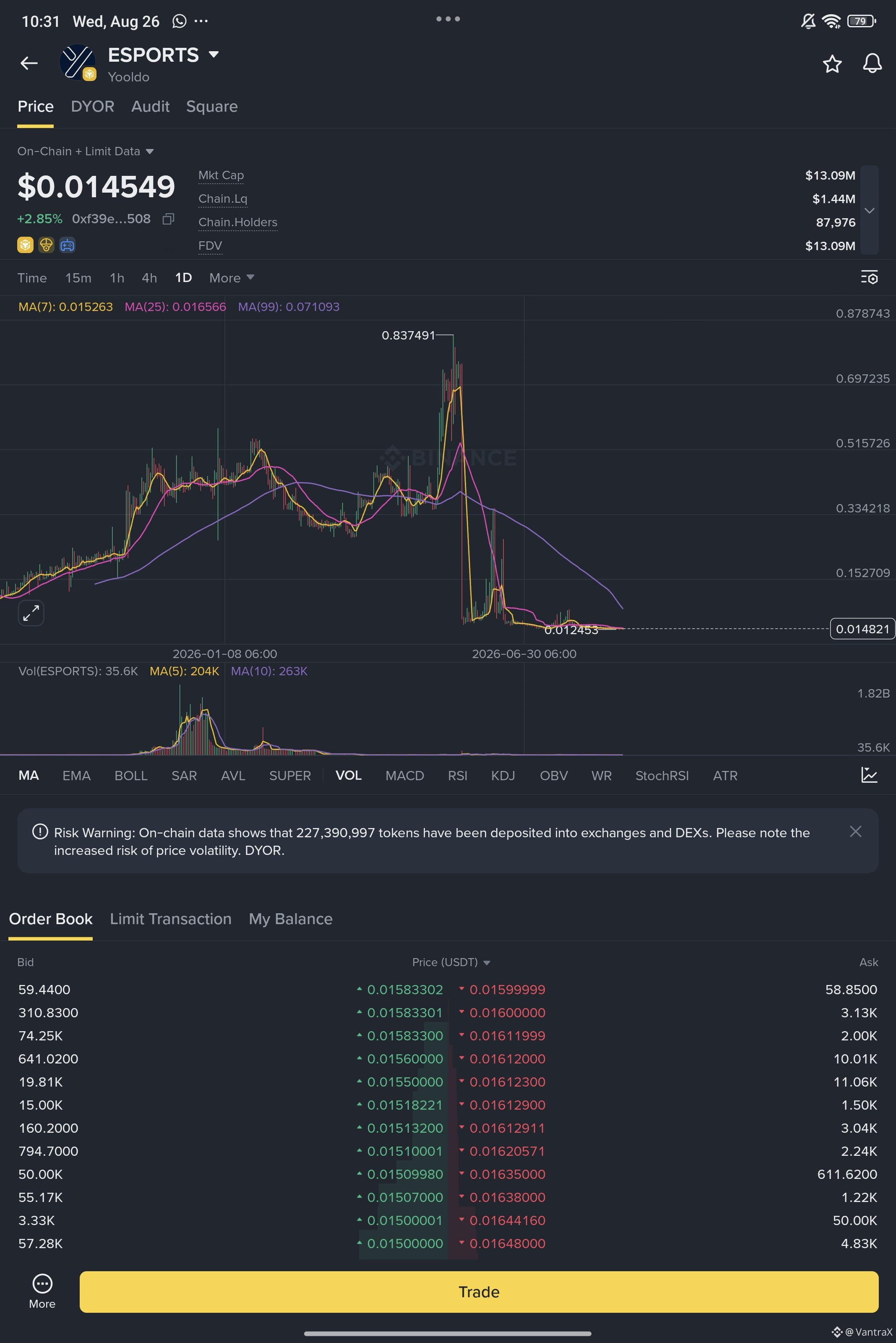Toggle SAR indicator
This screenshot has height=1343, width=896.
click(x=184, y=776)
